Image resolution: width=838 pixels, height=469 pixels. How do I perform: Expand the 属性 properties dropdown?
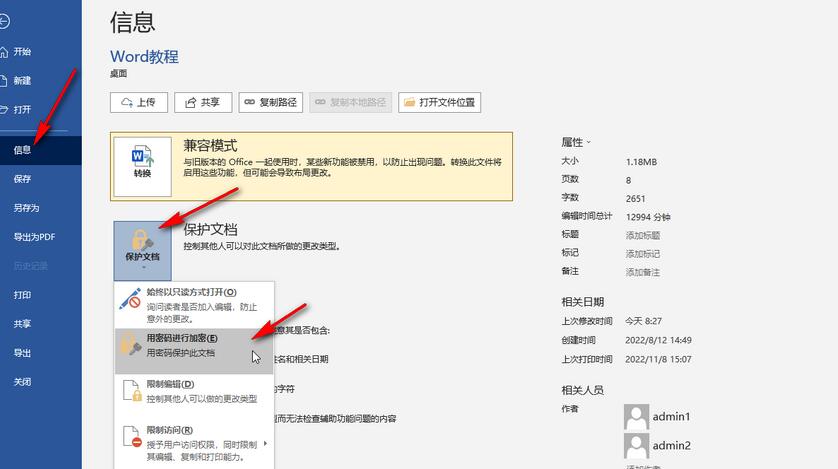point(576,143)
